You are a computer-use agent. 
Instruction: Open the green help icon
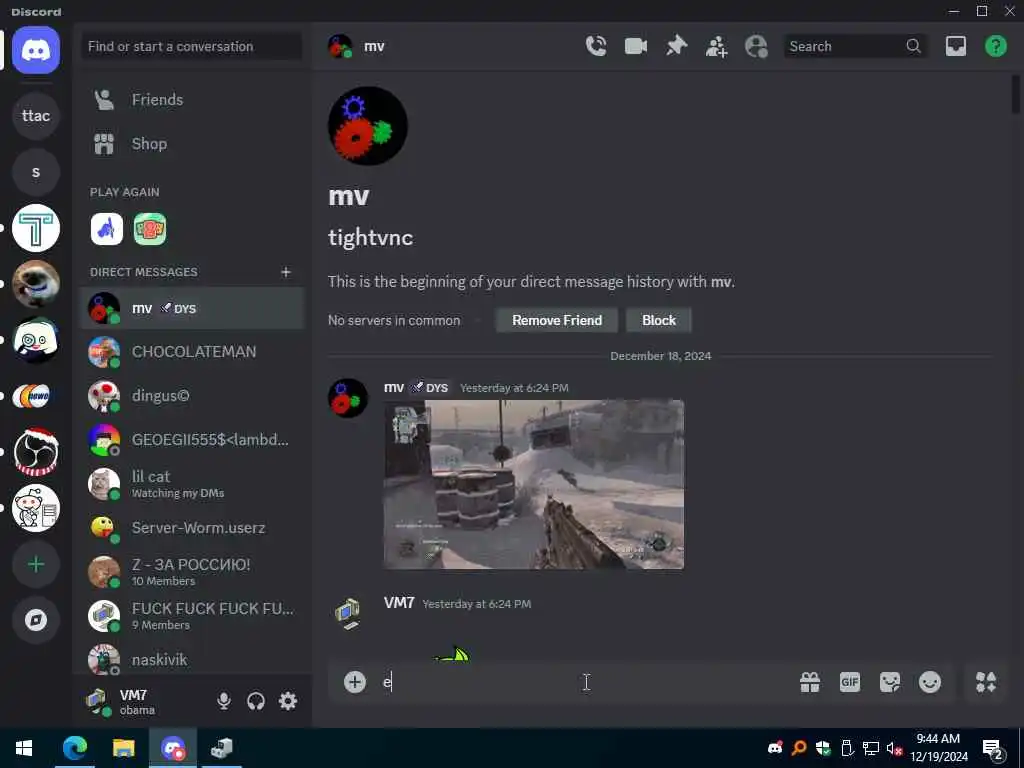tap(995, 46)
